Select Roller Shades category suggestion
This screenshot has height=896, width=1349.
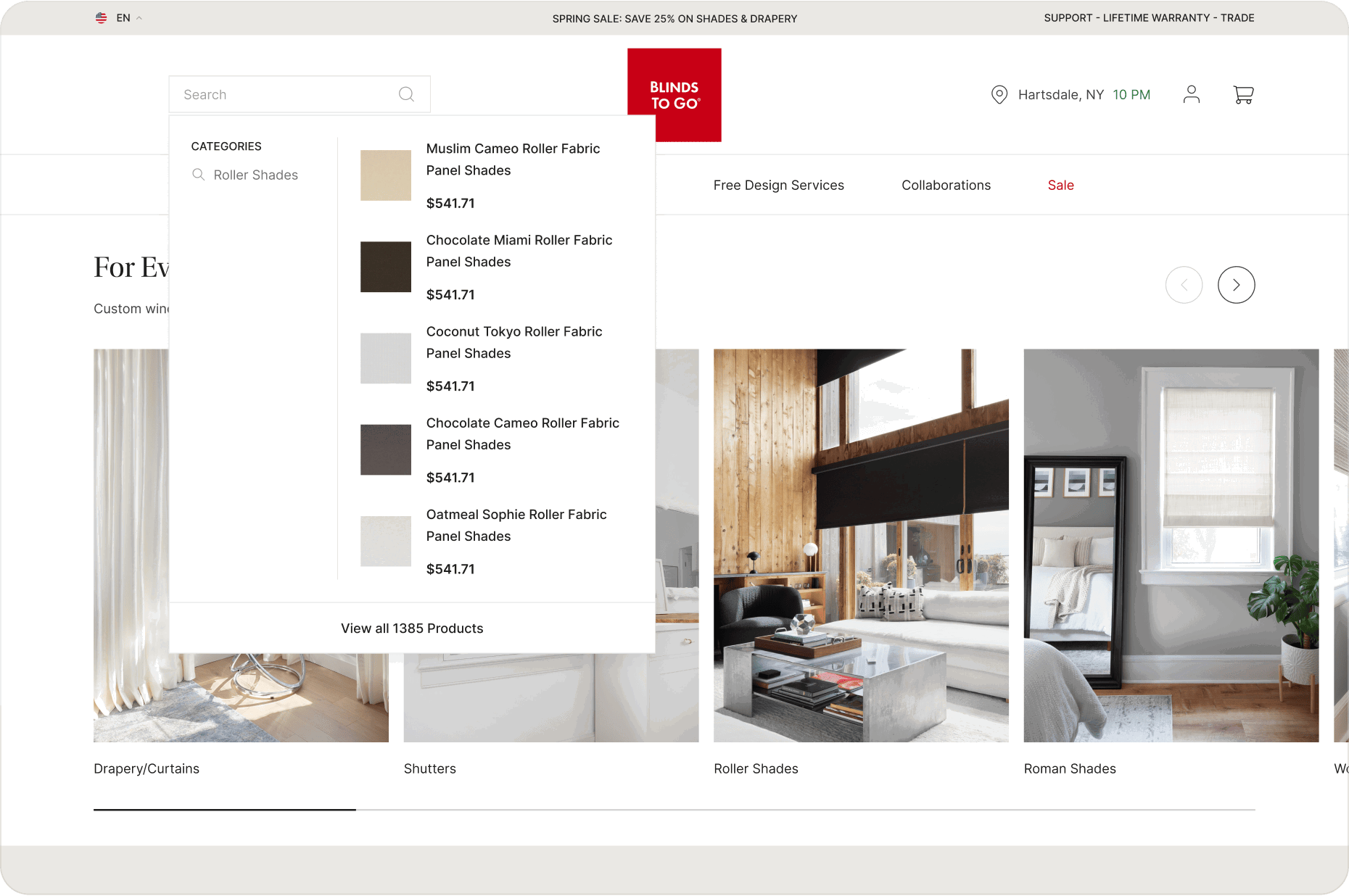pyautogui.click(x=255, y=175)
